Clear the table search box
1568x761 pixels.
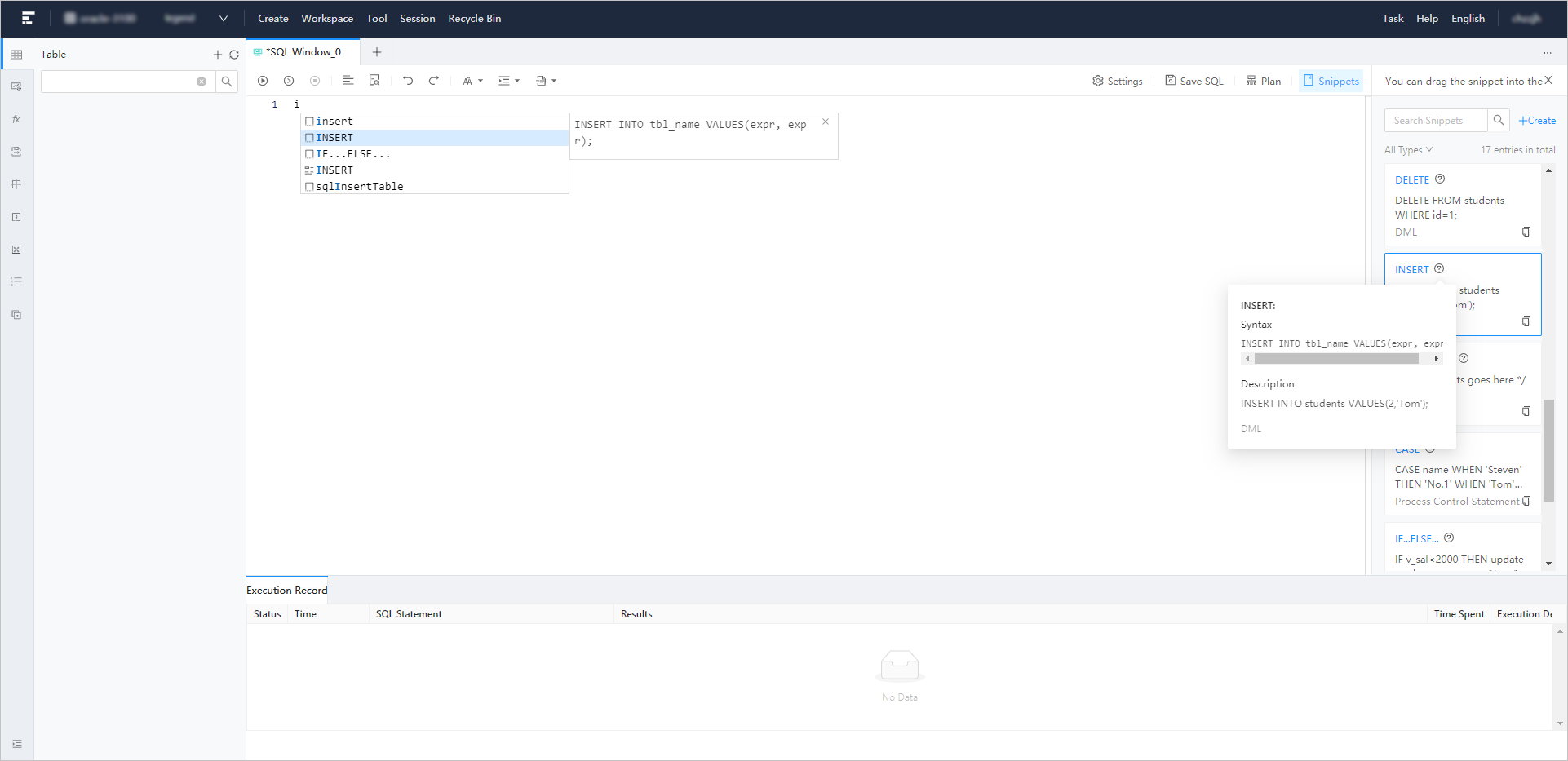[x=202, y=81]
